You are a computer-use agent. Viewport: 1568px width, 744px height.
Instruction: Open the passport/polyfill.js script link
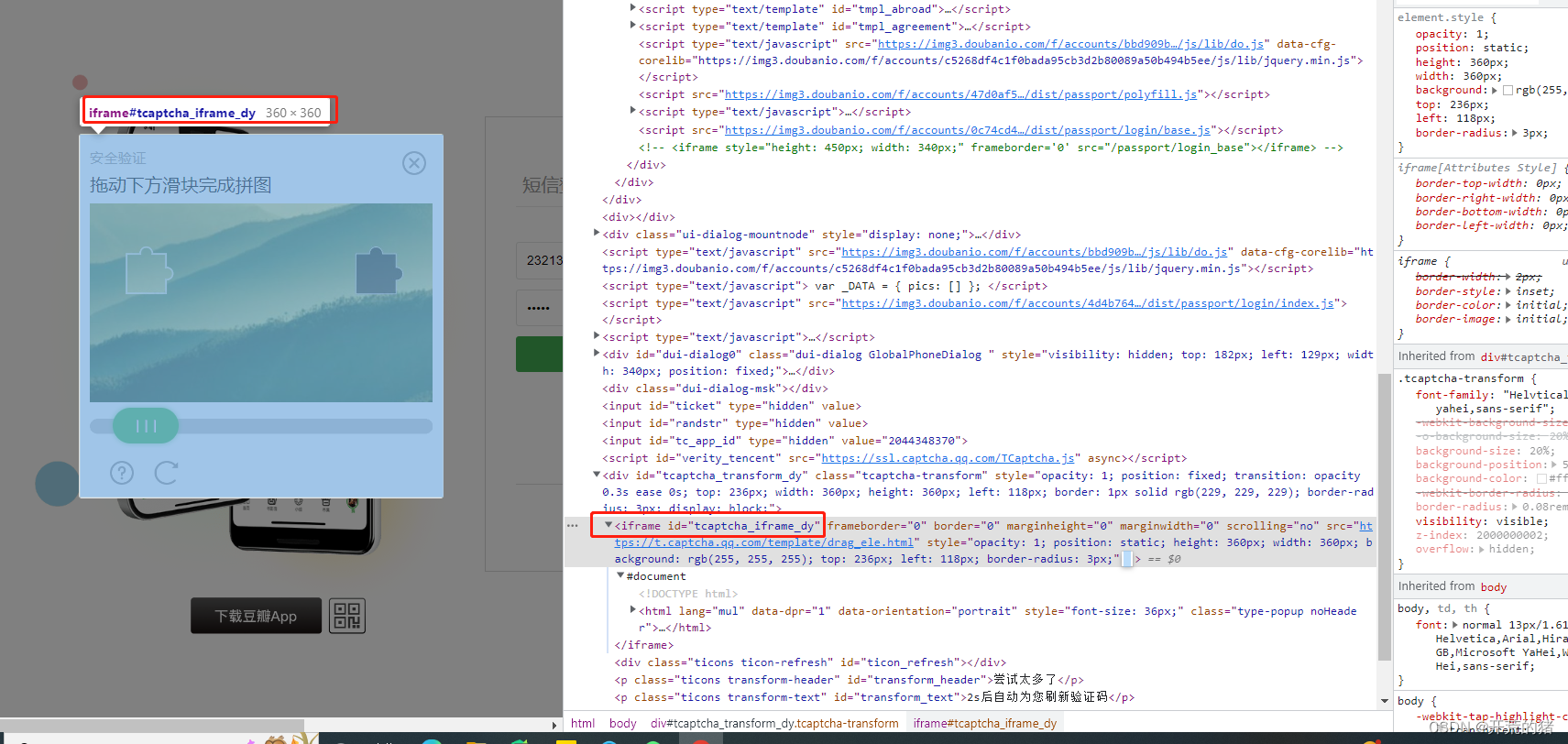pos(960,94)
